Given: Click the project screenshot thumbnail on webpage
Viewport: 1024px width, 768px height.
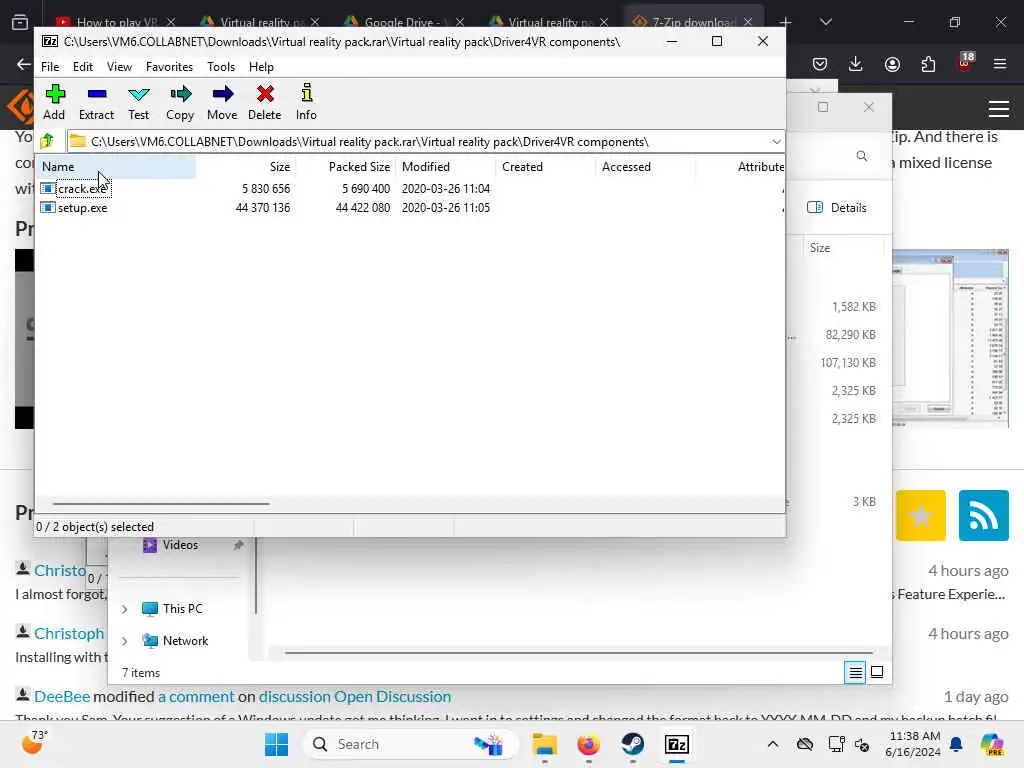Looking at the screenshot, I should point(950,337).
